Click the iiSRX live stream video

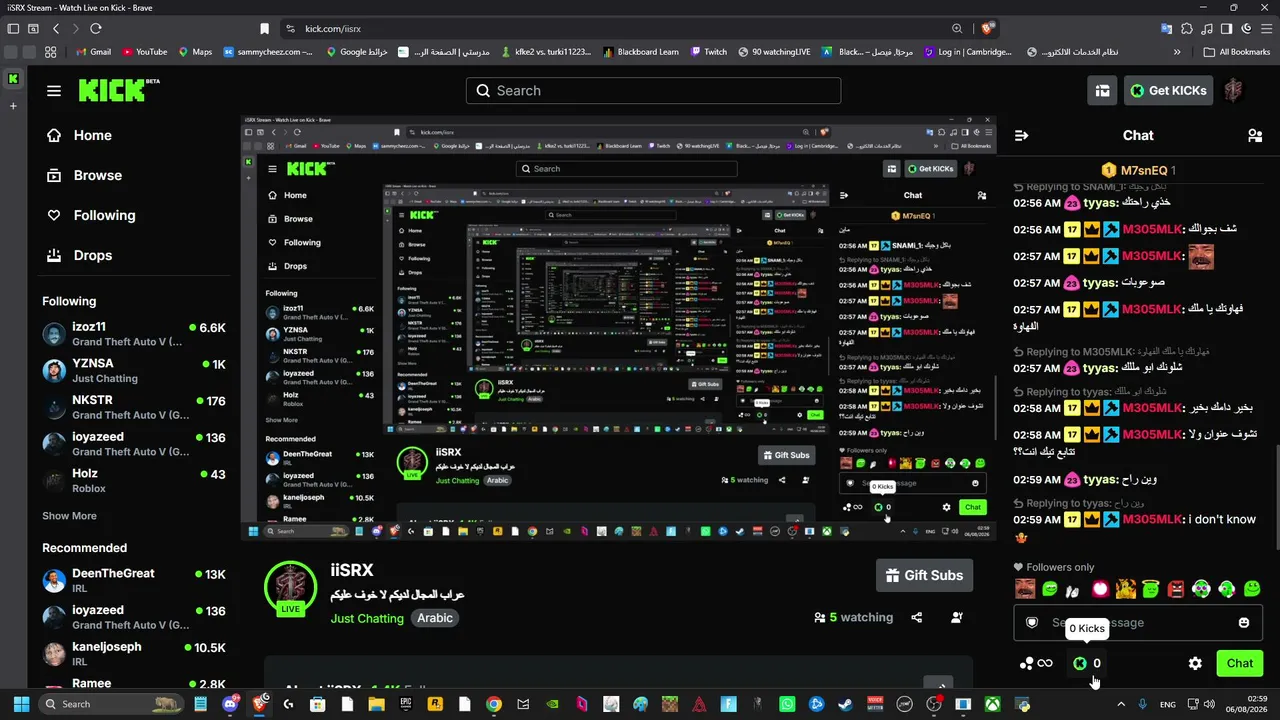pos(619,328)
